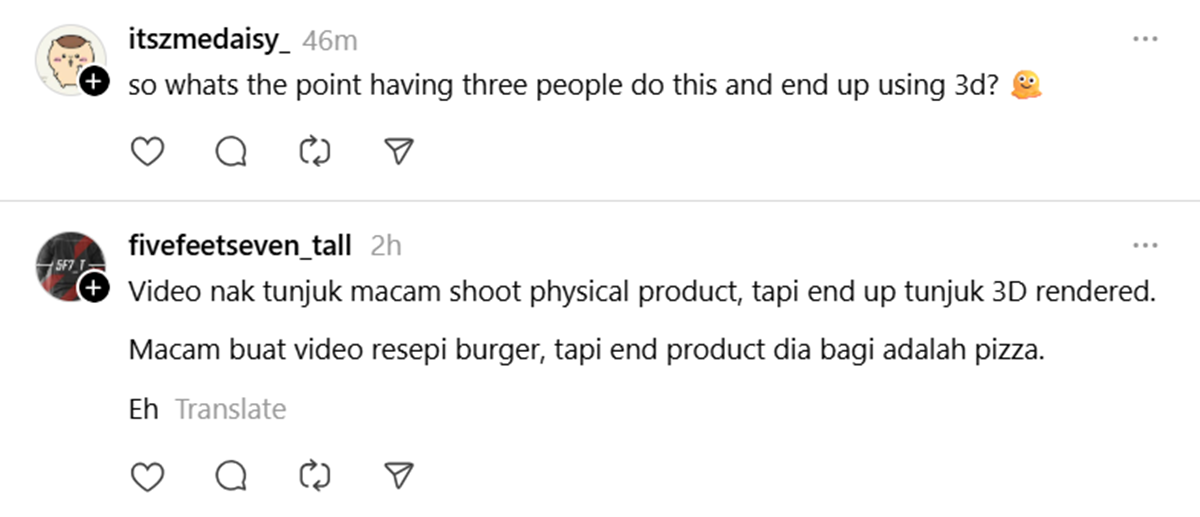Reply to itszmedaisy_'s comment via bubble icon

pos(231,151)
